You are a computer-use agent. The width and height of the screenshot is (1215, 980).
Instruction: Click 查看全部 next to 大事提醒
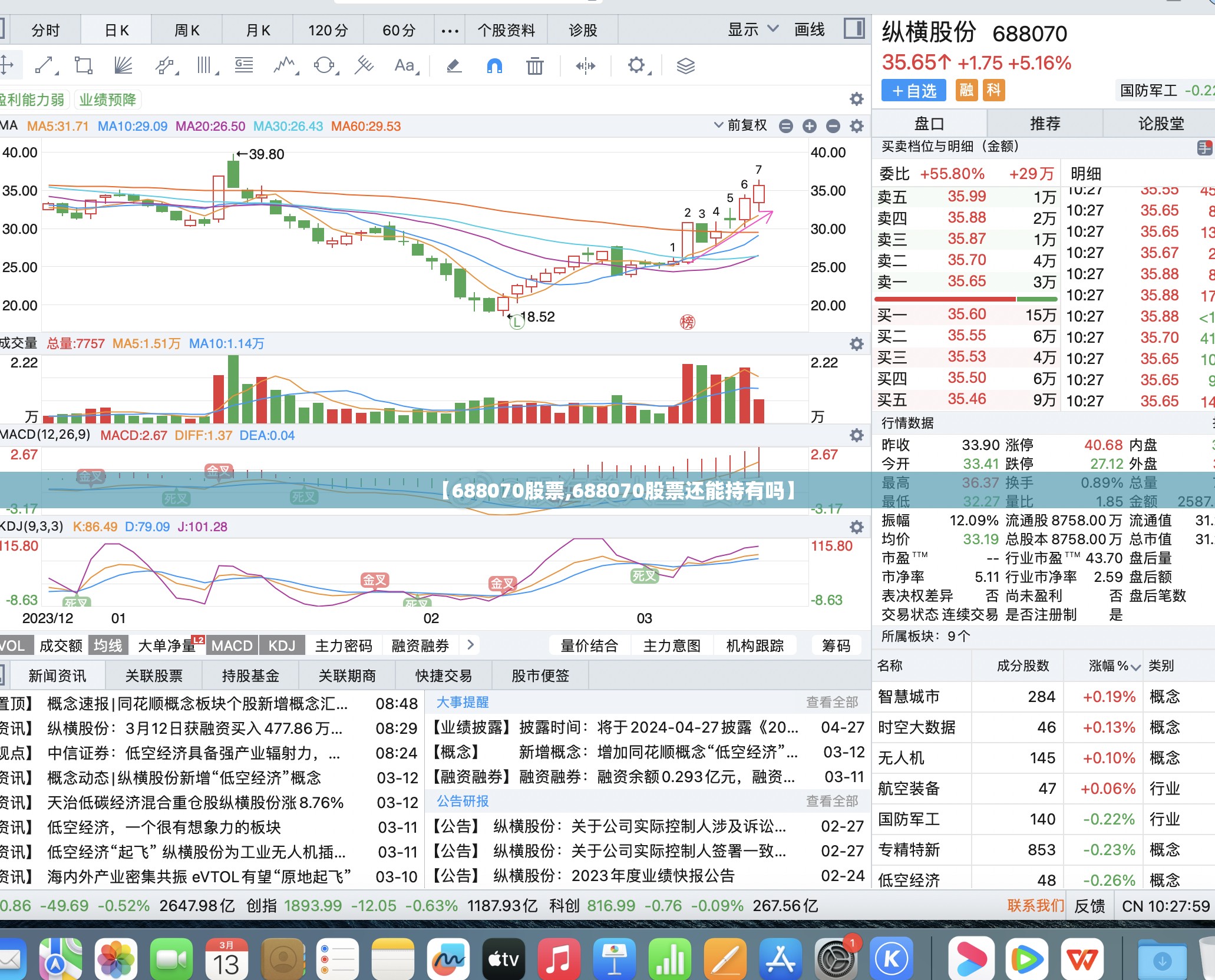tap(832, 702)
